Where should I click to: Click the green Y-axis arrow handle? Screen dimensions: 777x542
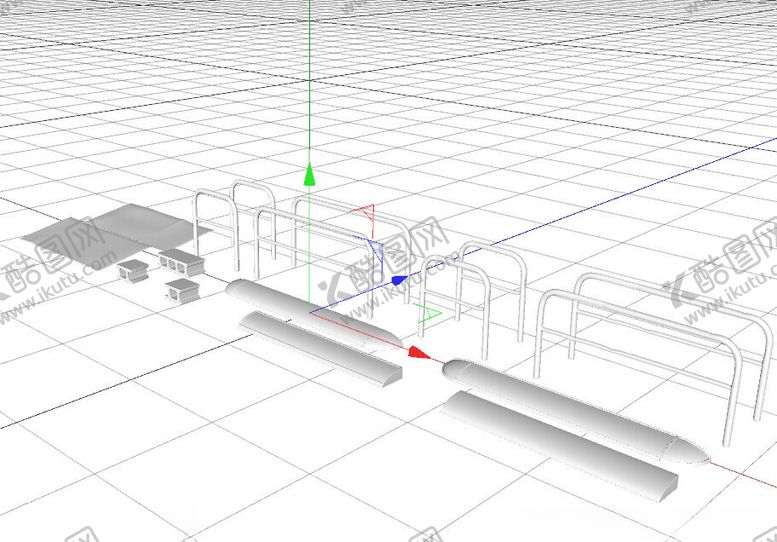309,174
